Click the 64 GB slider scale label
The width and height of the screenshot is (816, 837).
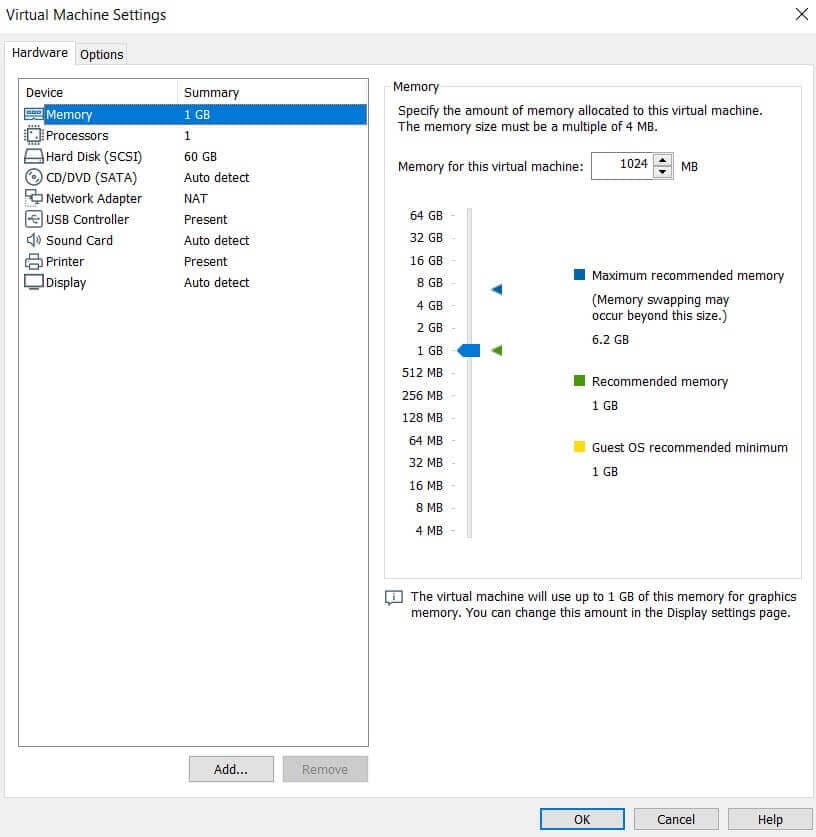pos(426,215)
